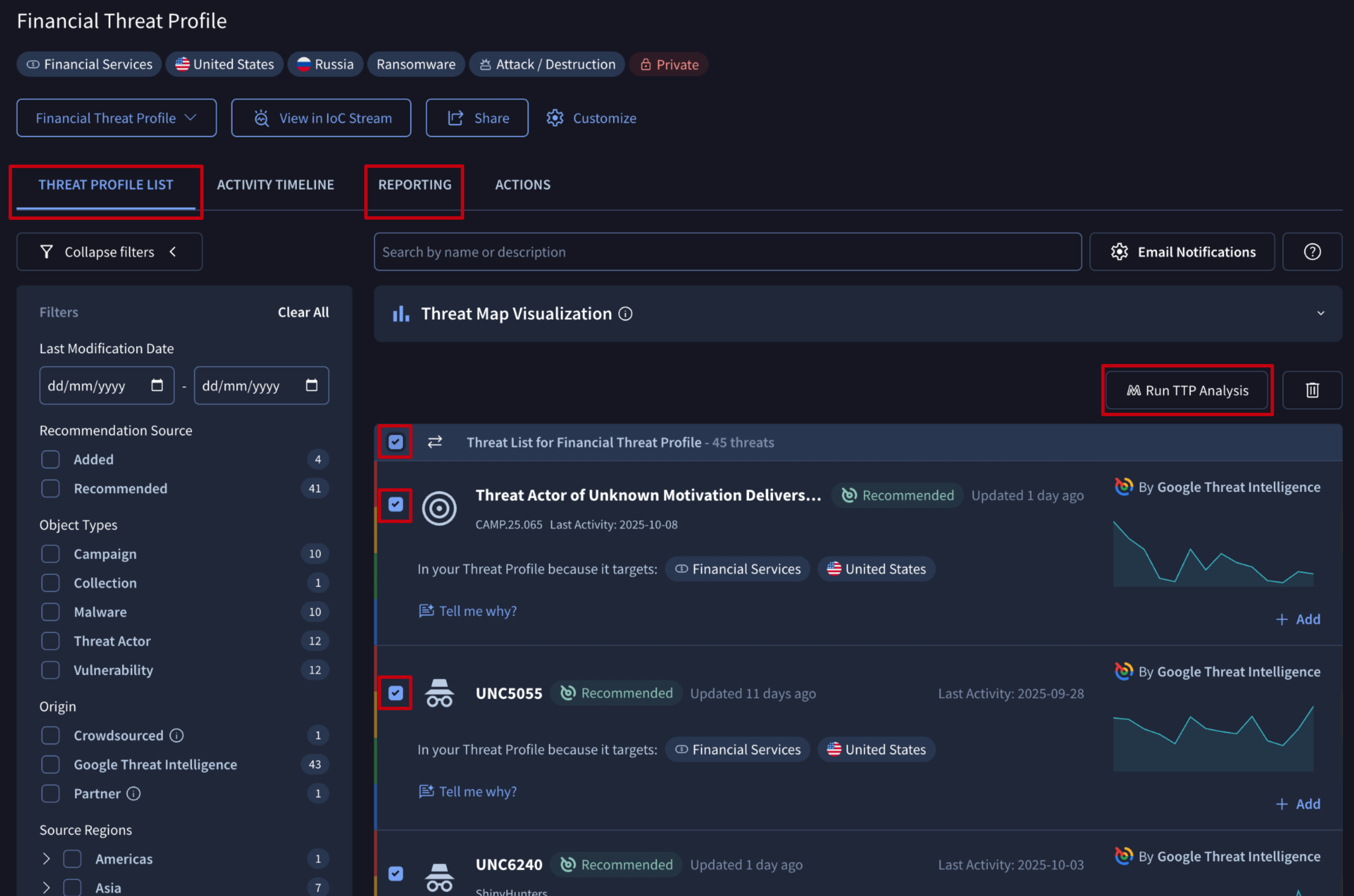Click the trash delete icon
Viewport: 1354px width, 896px height.
click(1312, 390)
